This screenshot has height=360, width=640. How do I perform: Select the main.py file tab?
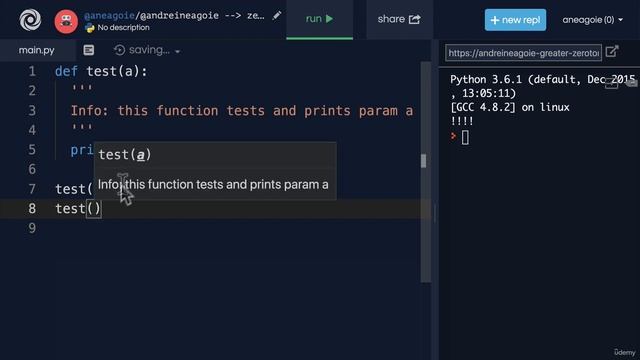point(37,50)
